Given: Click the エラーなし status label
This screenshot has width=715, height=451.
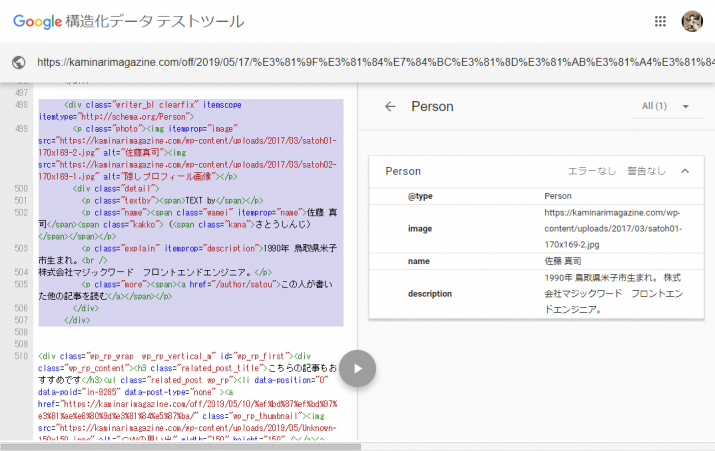Looking at the screenshot, I should pos(592,171).
